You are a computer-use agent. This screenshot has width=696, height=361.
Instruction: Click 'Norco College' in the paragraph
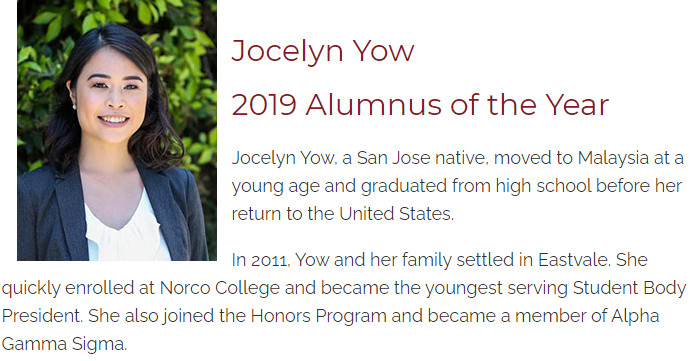(x=220, y=288)
